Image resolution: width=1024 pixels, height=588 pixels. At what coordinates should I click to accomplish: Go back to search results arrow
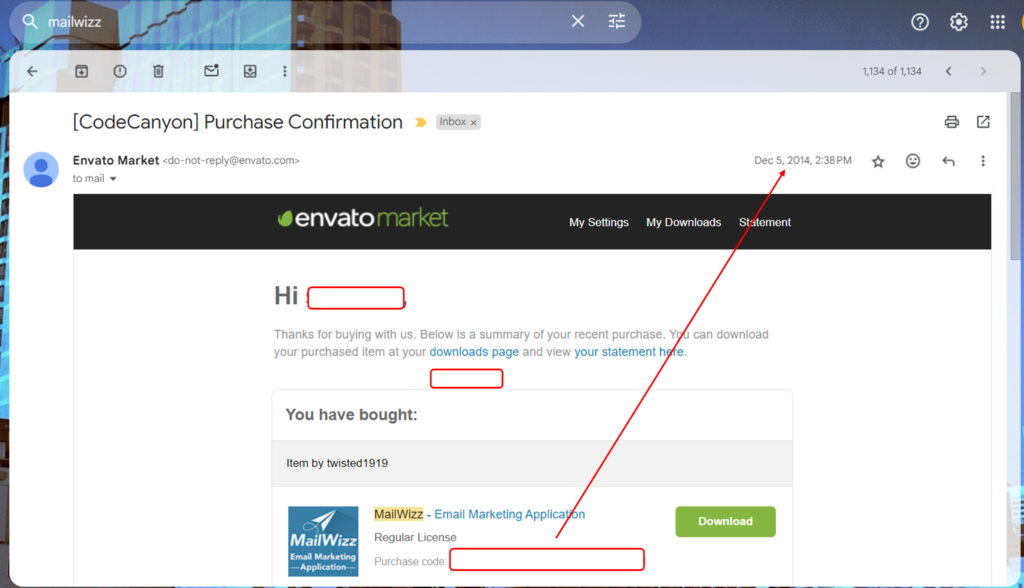33,71
